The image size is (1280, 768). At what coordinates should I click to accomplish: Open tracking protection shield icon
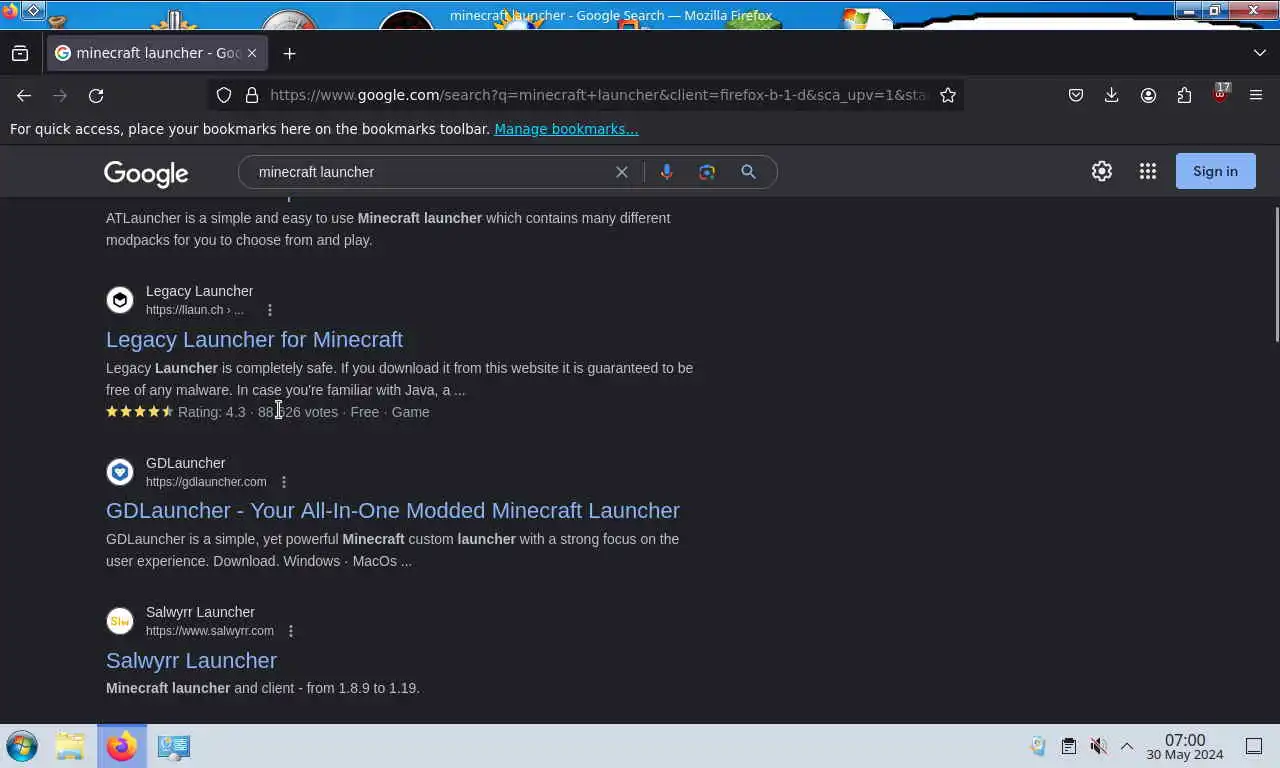[224, 95]
